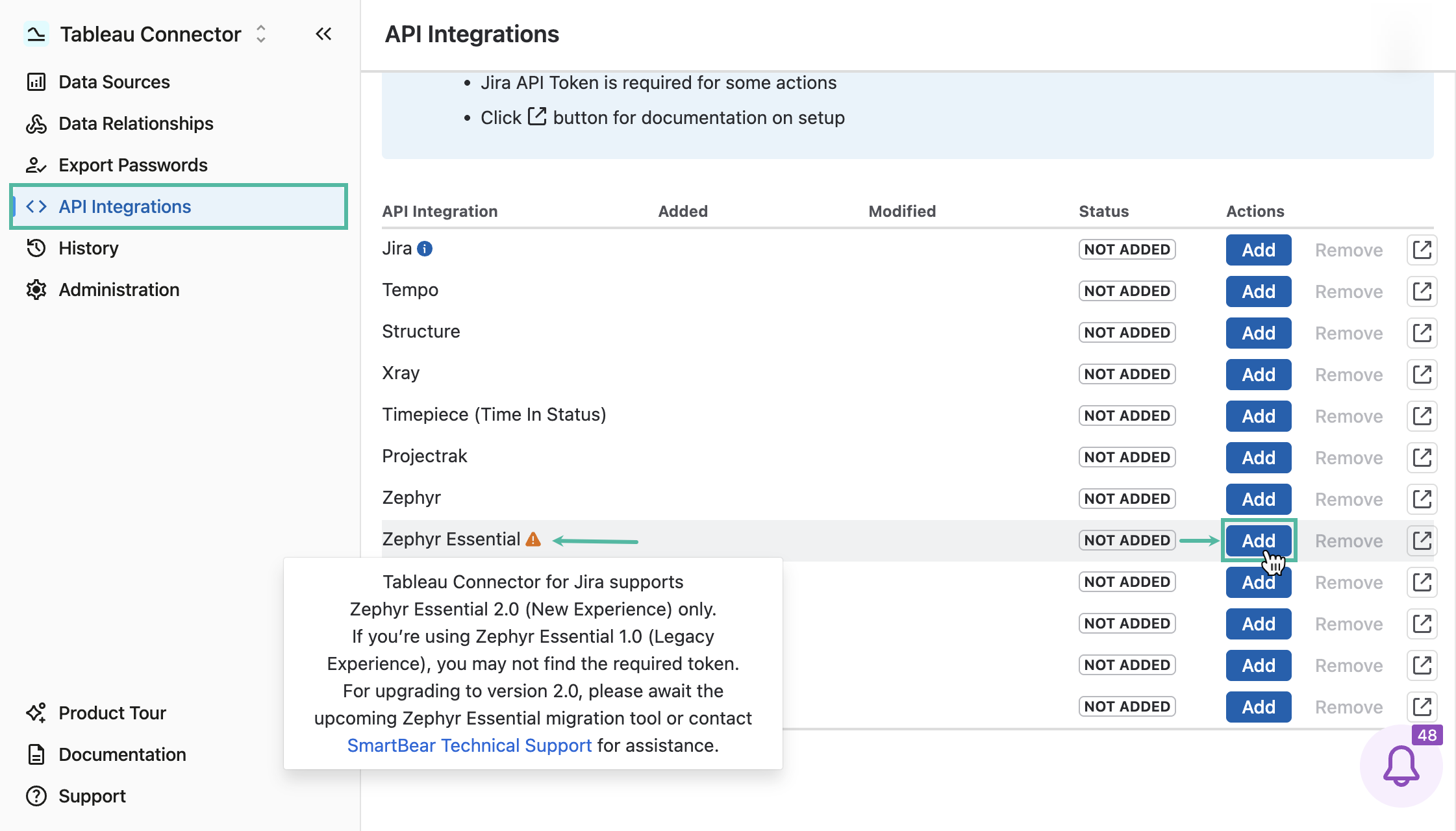Add the Xray integration
This screenshot has height=831, width=1456.
(x=1259, y=375)
